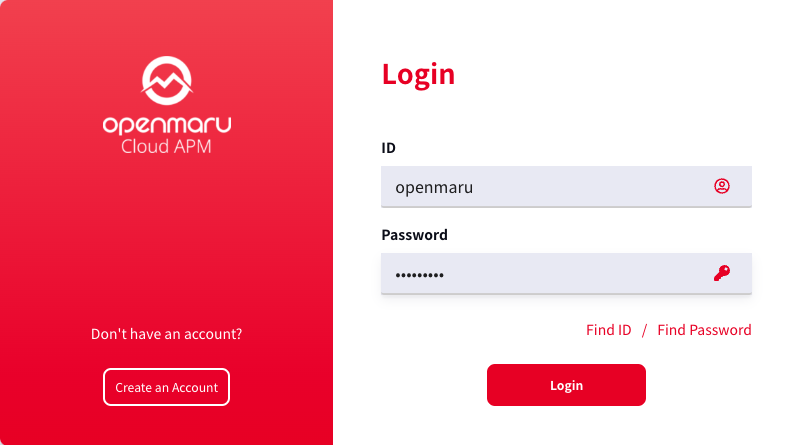Open the Find Password link
The image size is (799, 445).
[704, 330]
